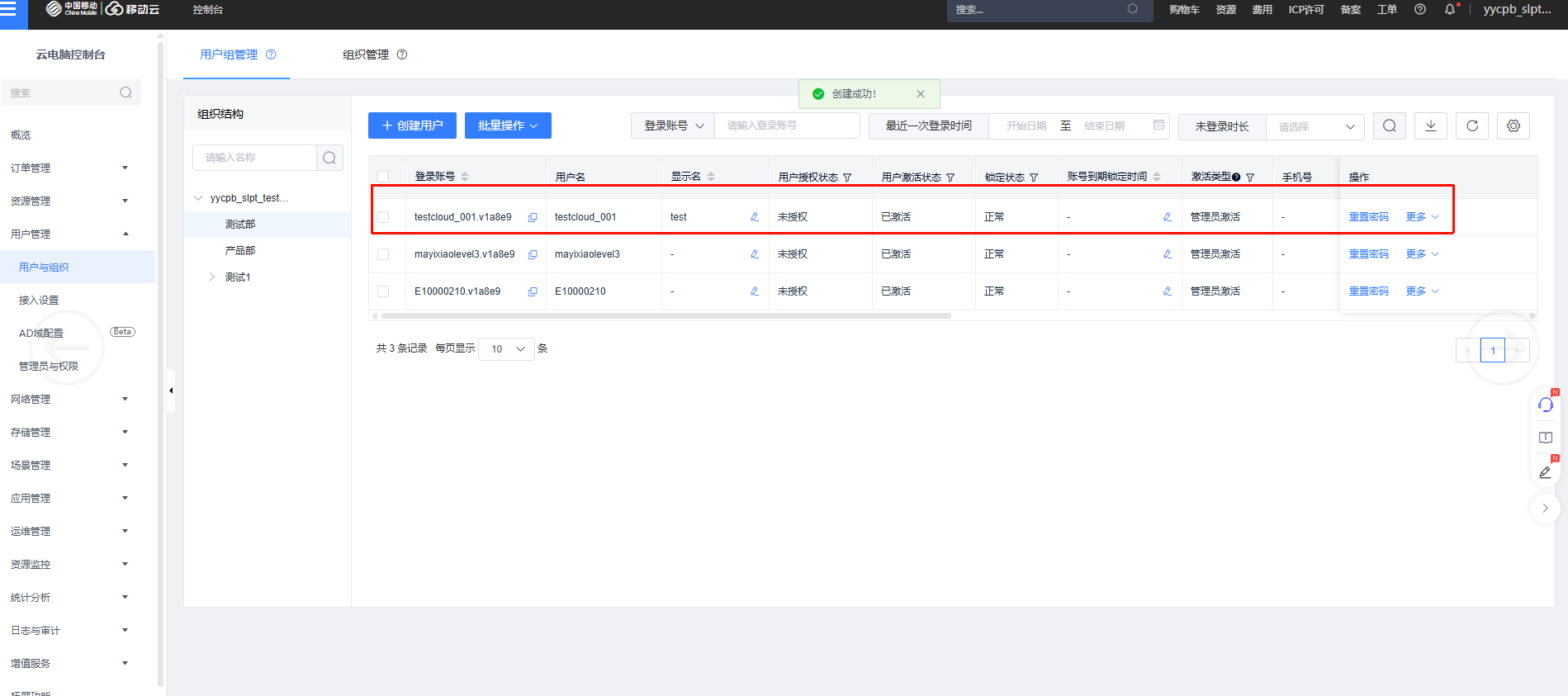Reset password for testcloud_001
The height and width of the screenshot is (696, 1568).
1368,217
